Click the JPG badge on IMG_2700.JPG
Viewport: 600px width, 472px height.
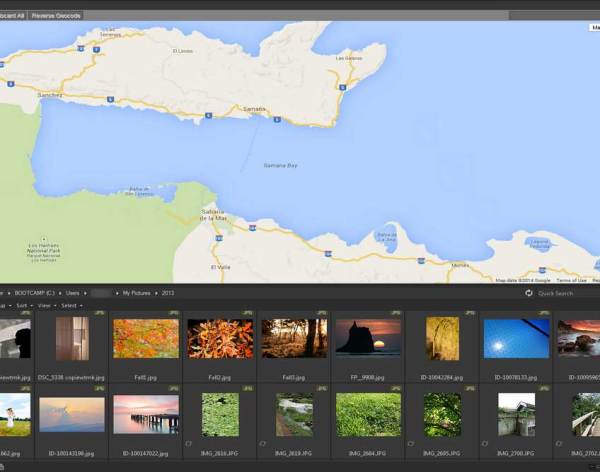tap(545, 389)
